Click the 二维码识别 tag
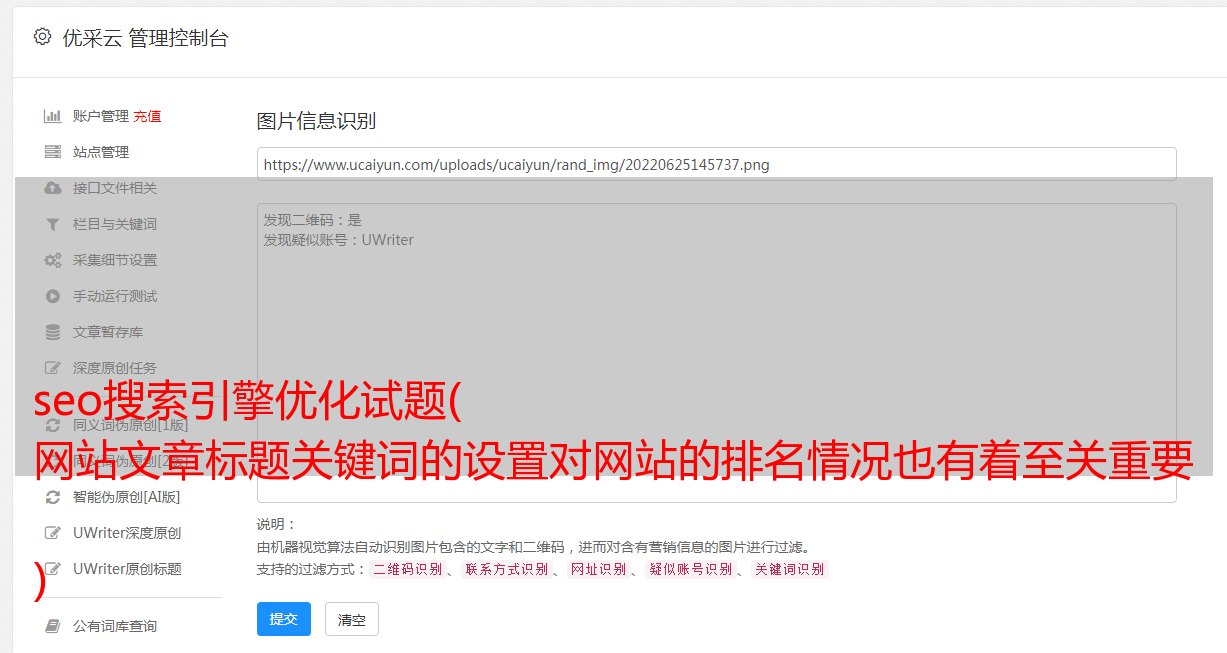Image resolution: width=1227 pixels, height=653 pixels. tap(407, 569)
